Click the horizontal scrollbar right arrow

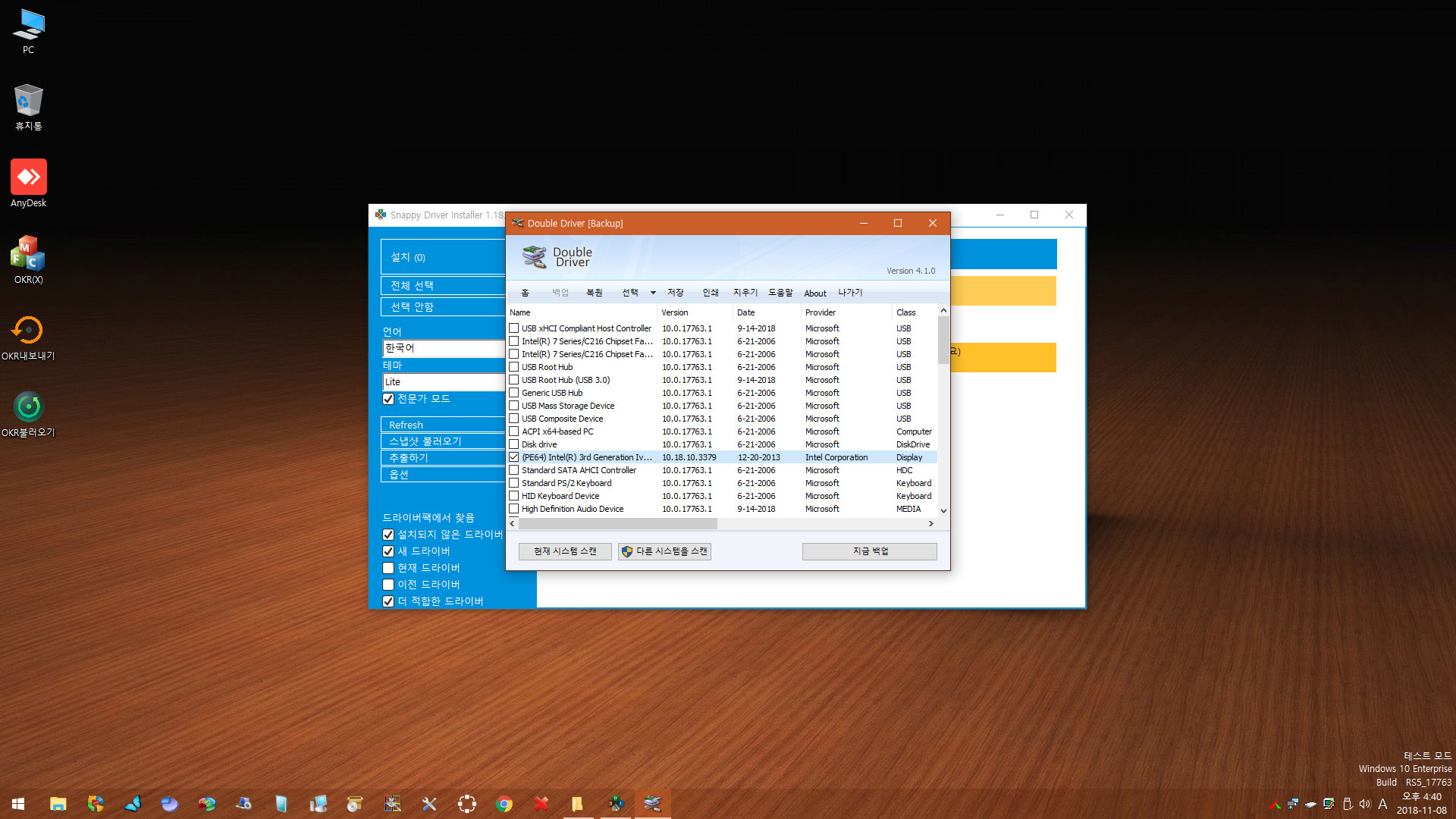click(931, 524)
